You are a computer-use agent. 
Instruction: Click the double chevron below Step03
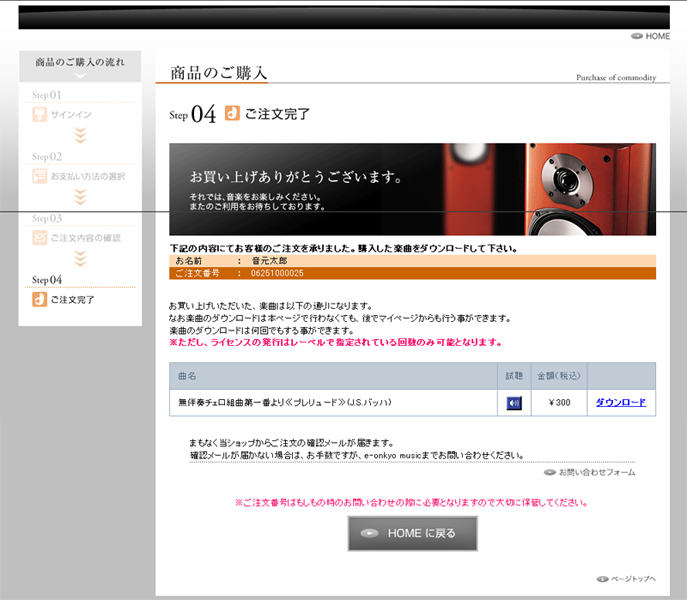[x=80, y=259]
